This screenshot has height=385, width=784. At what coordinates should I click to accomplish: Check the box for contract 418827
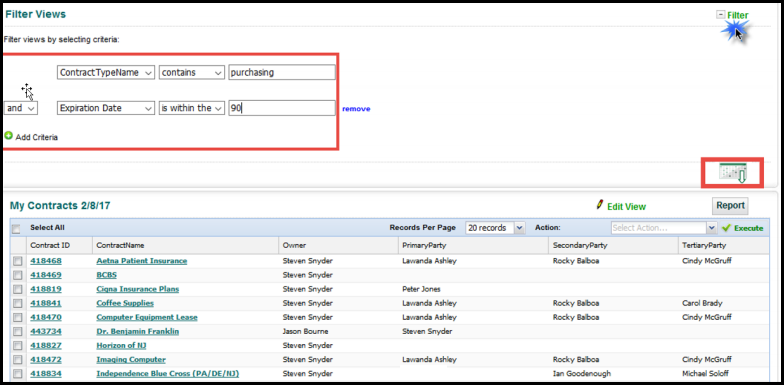(x=18, y=346)
